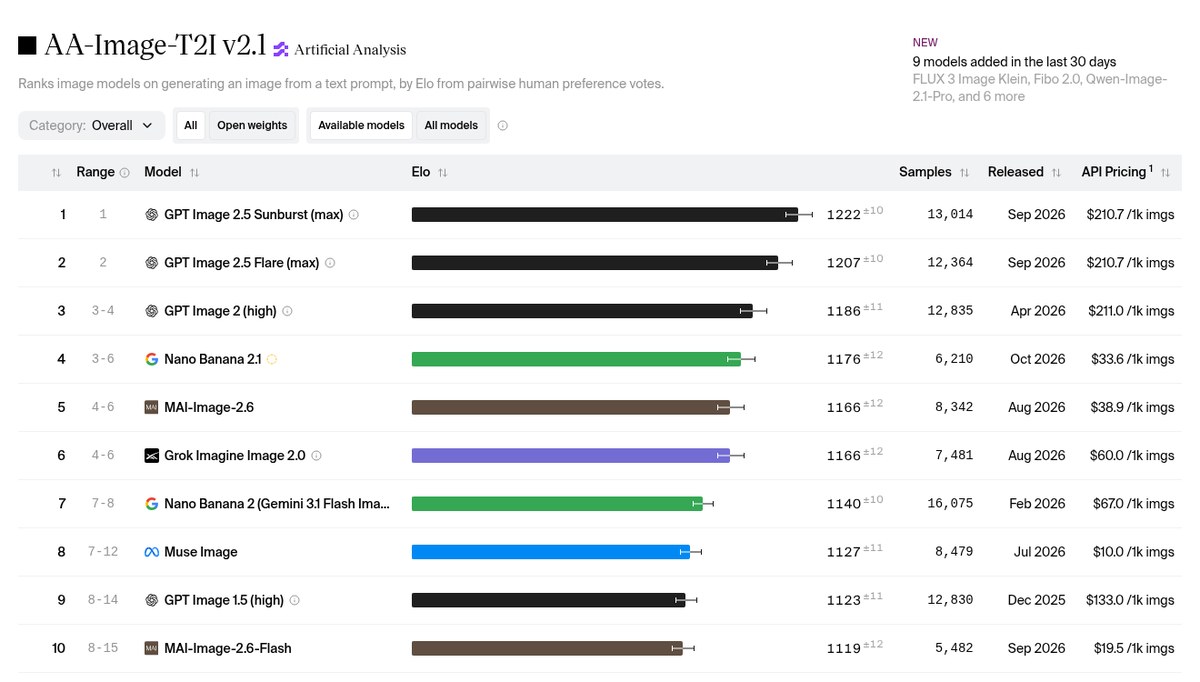1200x682 pixels.
Task: Click the release date "Dec 2025"
Action: tap(1038, 601)
